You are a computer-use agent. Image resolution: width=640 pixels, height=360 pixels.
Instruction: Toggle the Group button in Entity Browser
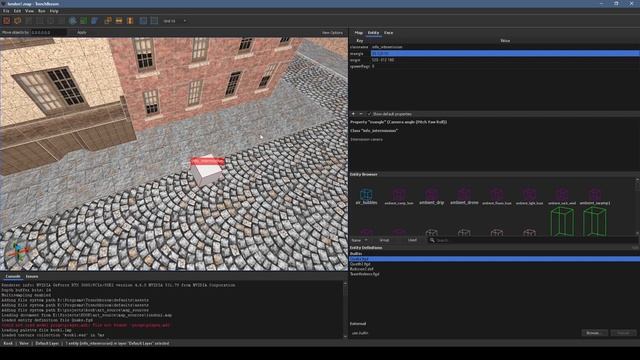[384, 240]
